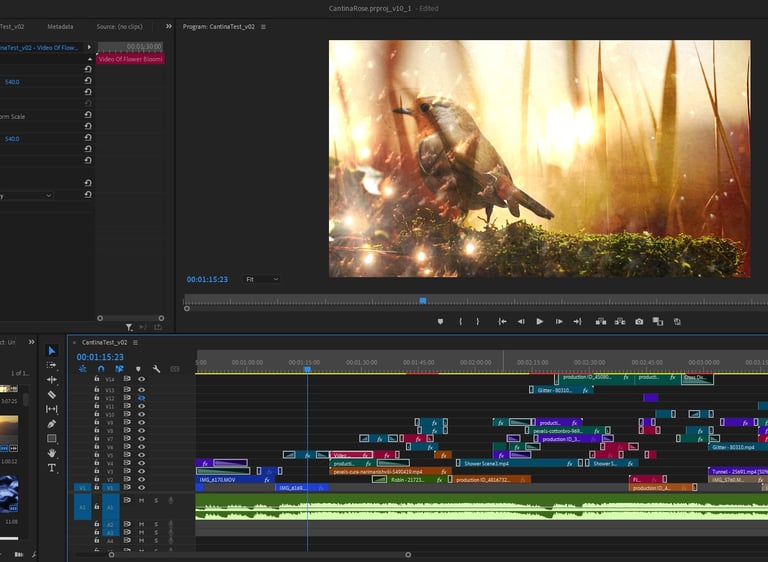This screenshot has height=562, width=768.
Task: Open the Source: (no clips) tab
Action: (121, 27)
